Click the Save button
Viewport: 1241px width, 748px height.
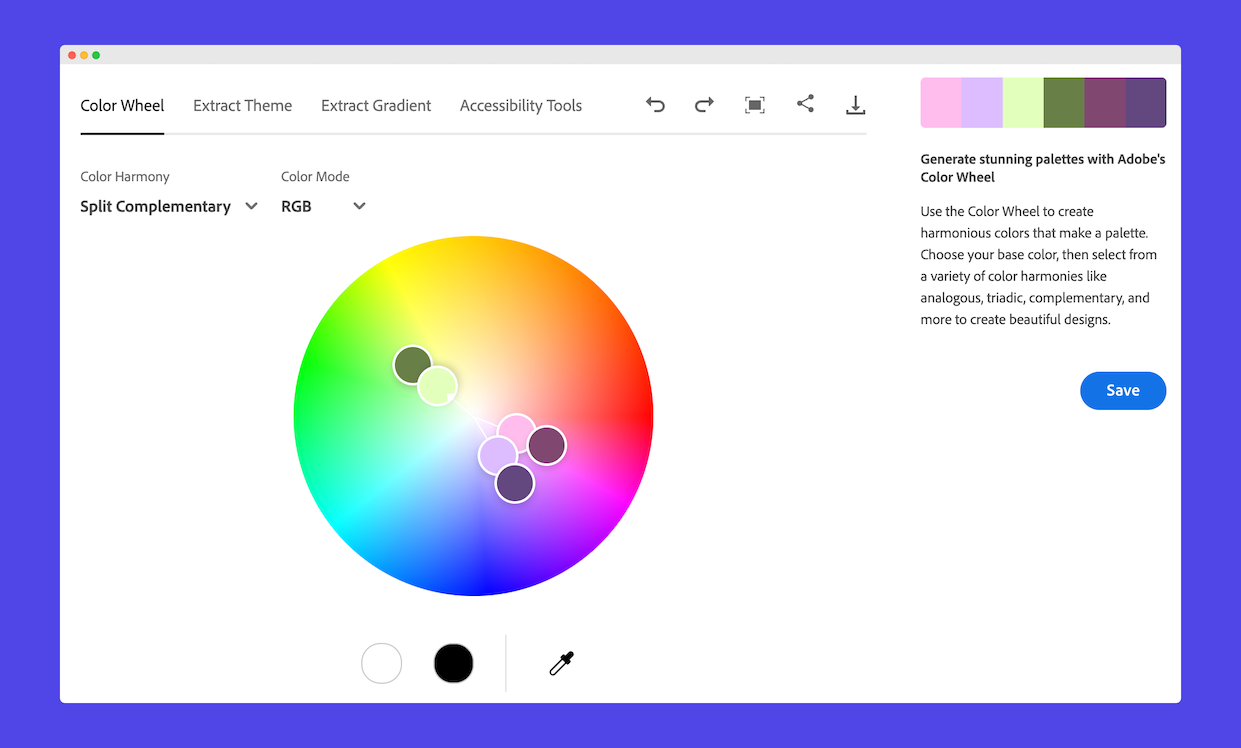(x=1123, y=390)
